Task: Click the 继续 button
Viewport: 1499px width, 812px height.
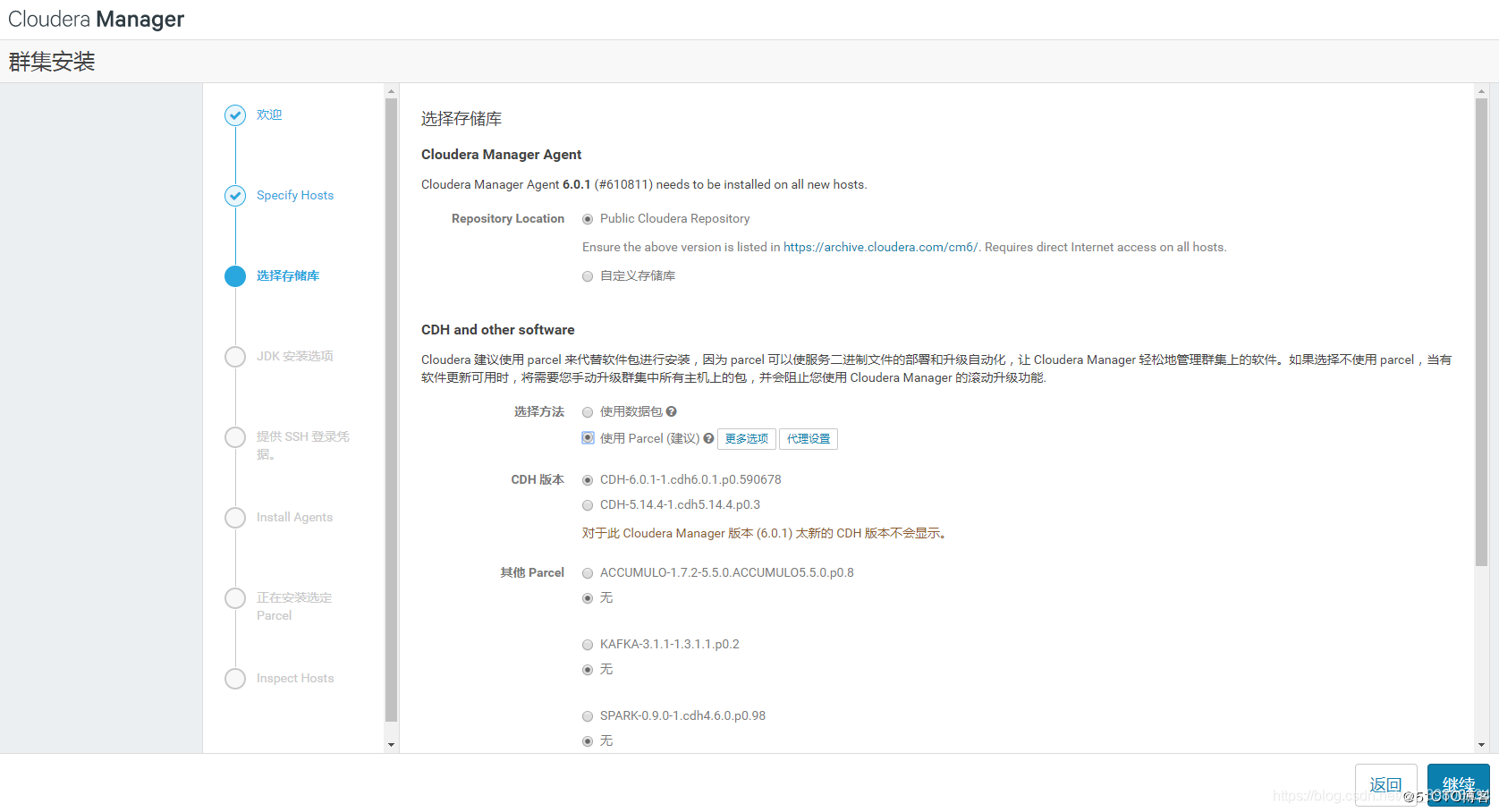Action: (1459, 785)
